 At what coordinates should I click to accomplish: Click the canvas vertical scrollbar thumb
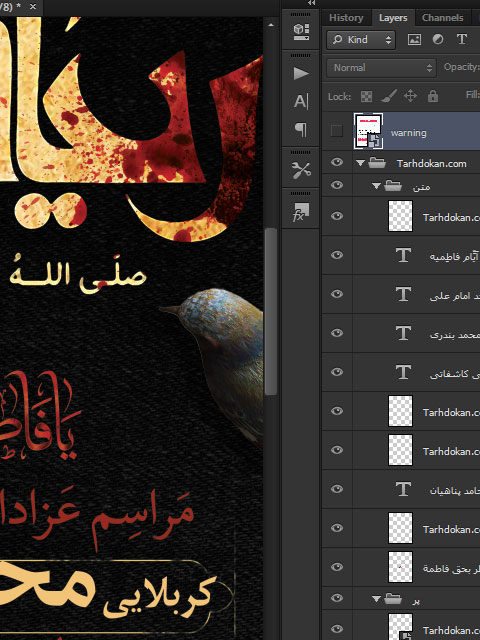271,311
